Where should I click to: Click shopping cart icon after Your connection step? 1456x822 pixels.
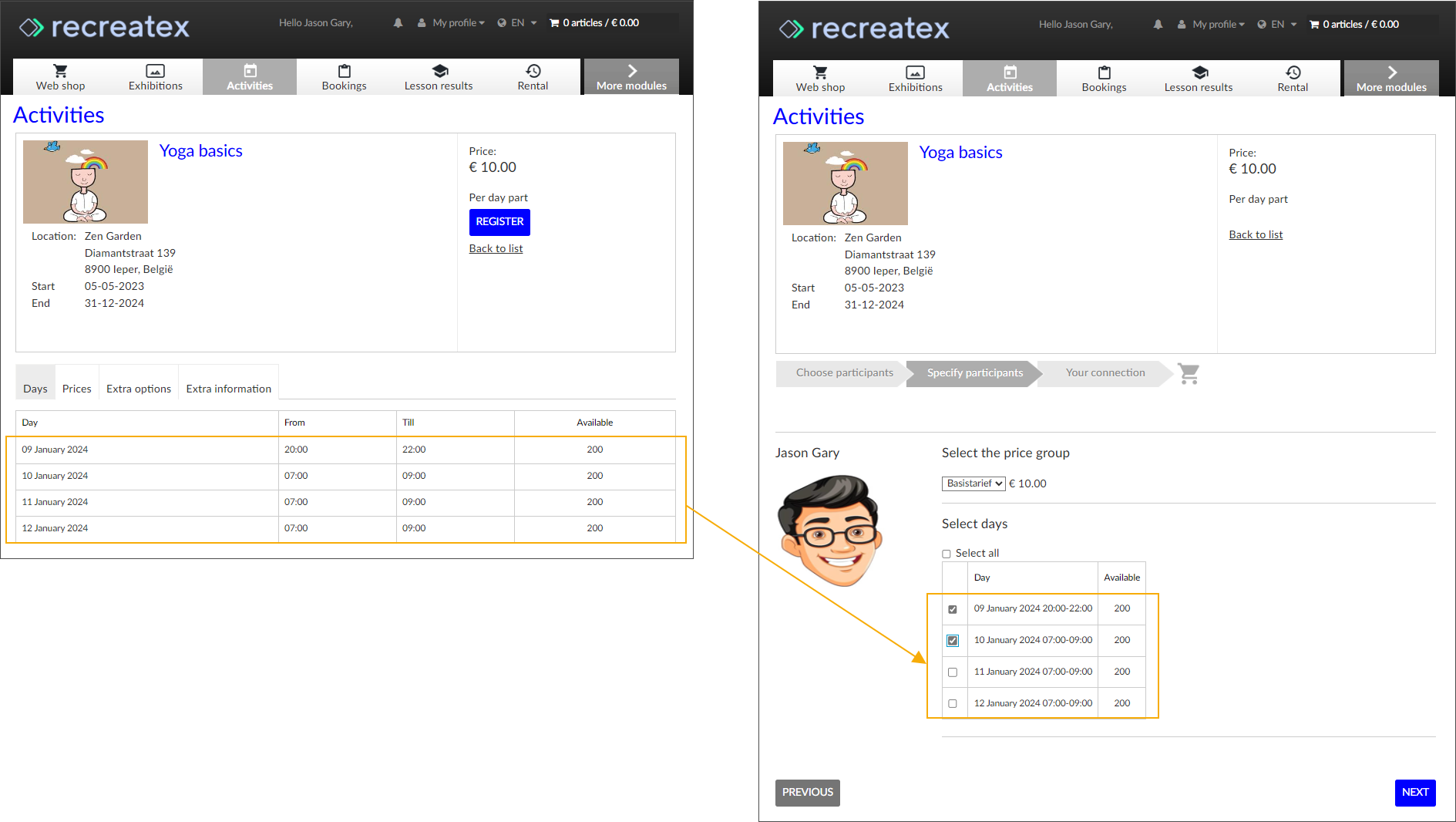pyautogui.click(x=1189, y=374)
